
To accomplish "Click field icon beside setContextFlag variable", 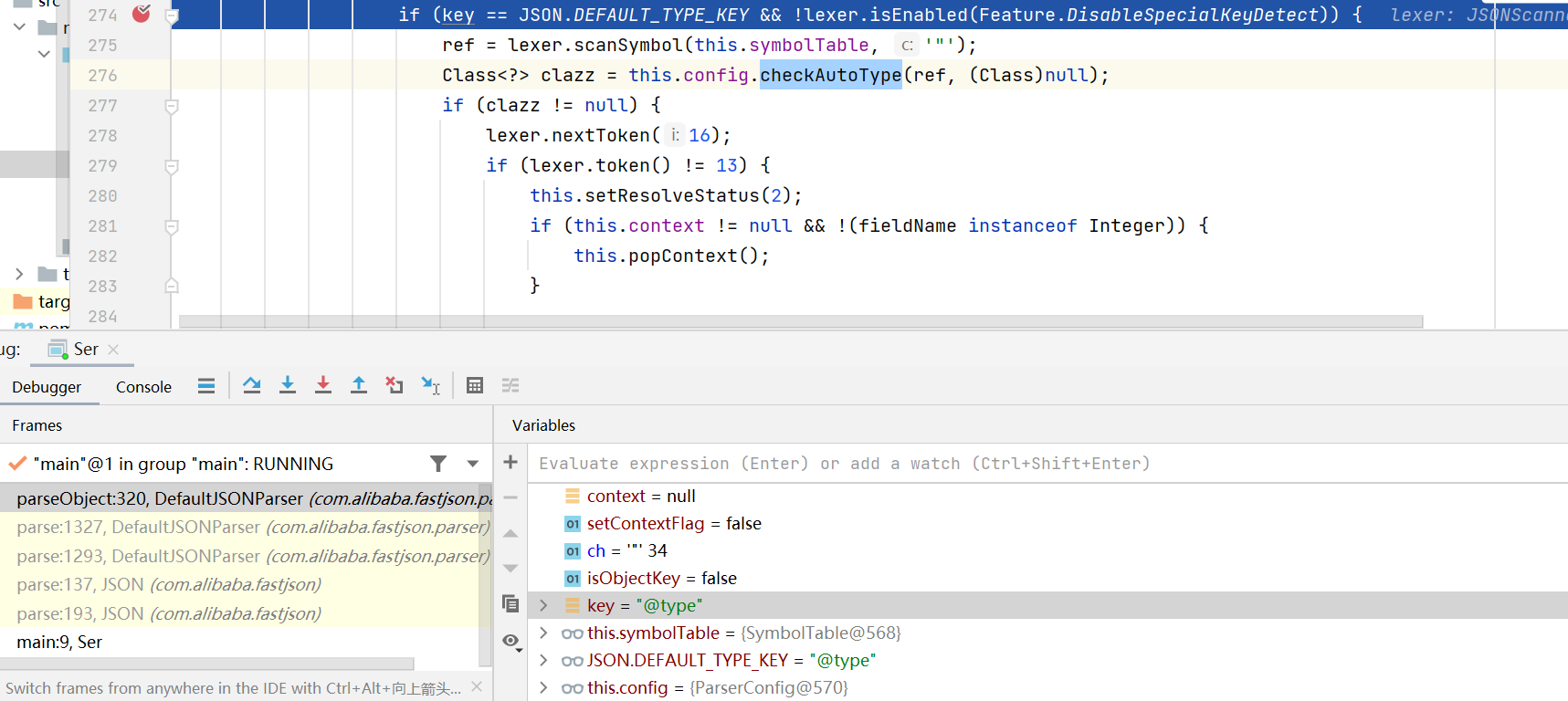I will pyautogui.click(x=573, y=524).
